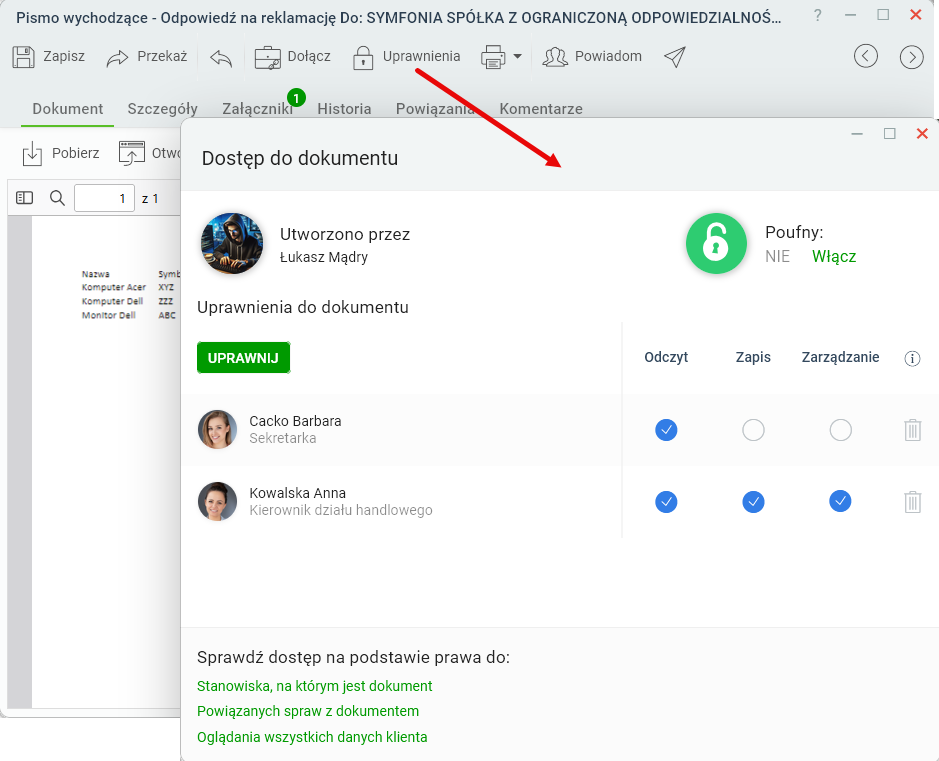Toggle Zapis for Kowalska Anna

click(753, 502)
